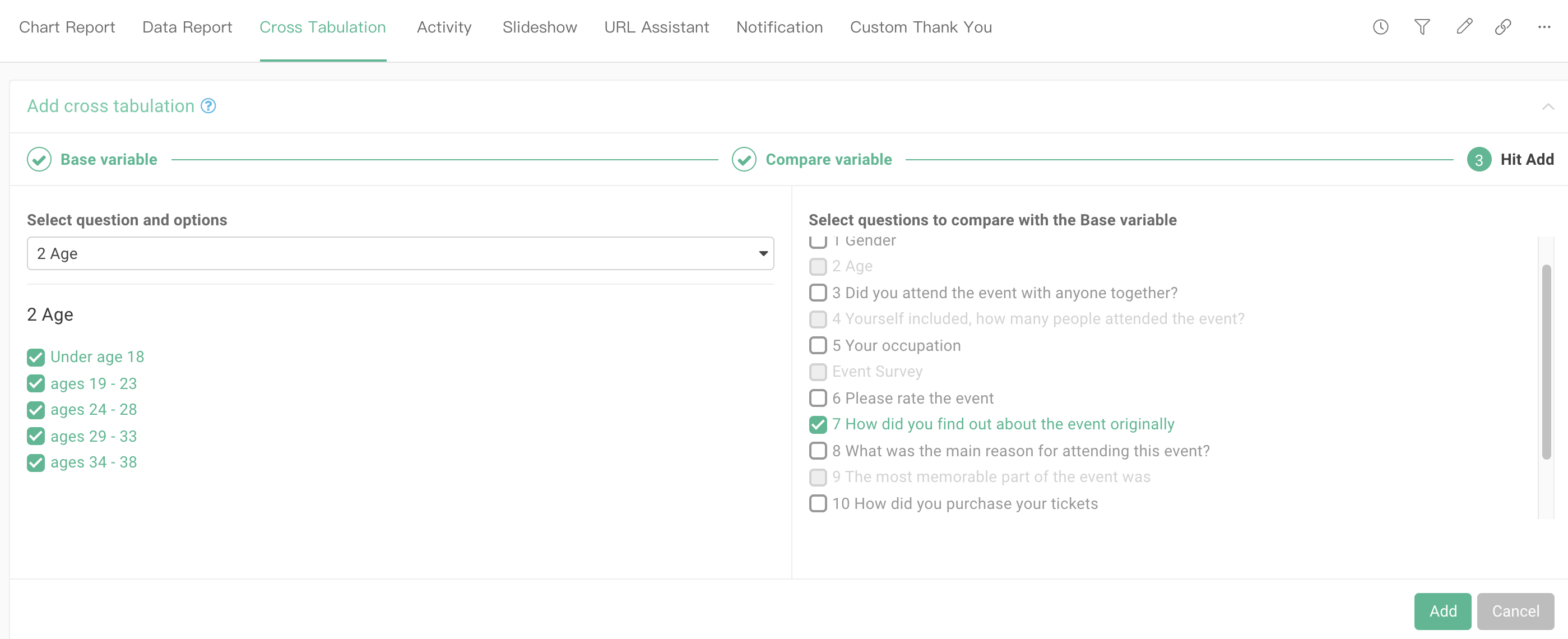The image size is (1568, 639).
Task: Uncheck ages 29 - 33 option
Action: pos(36,436)
